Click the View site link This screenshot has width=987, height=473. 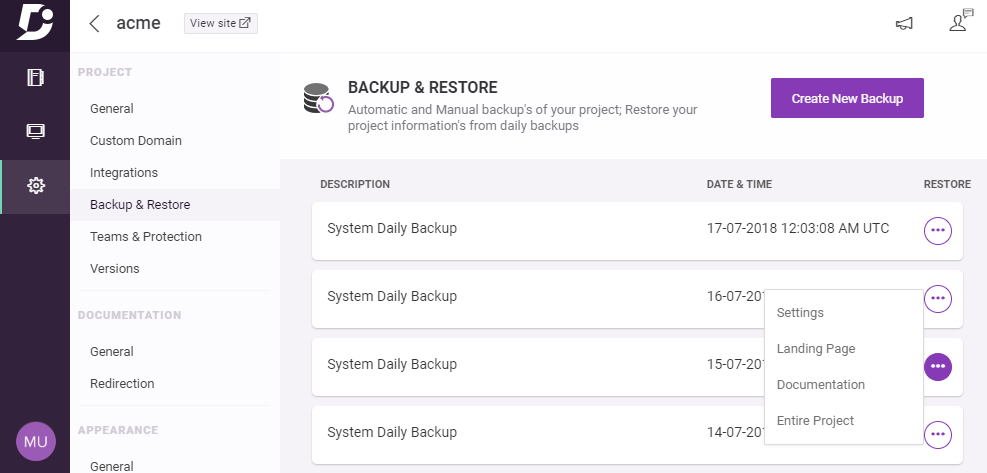[x=220, y=23]
